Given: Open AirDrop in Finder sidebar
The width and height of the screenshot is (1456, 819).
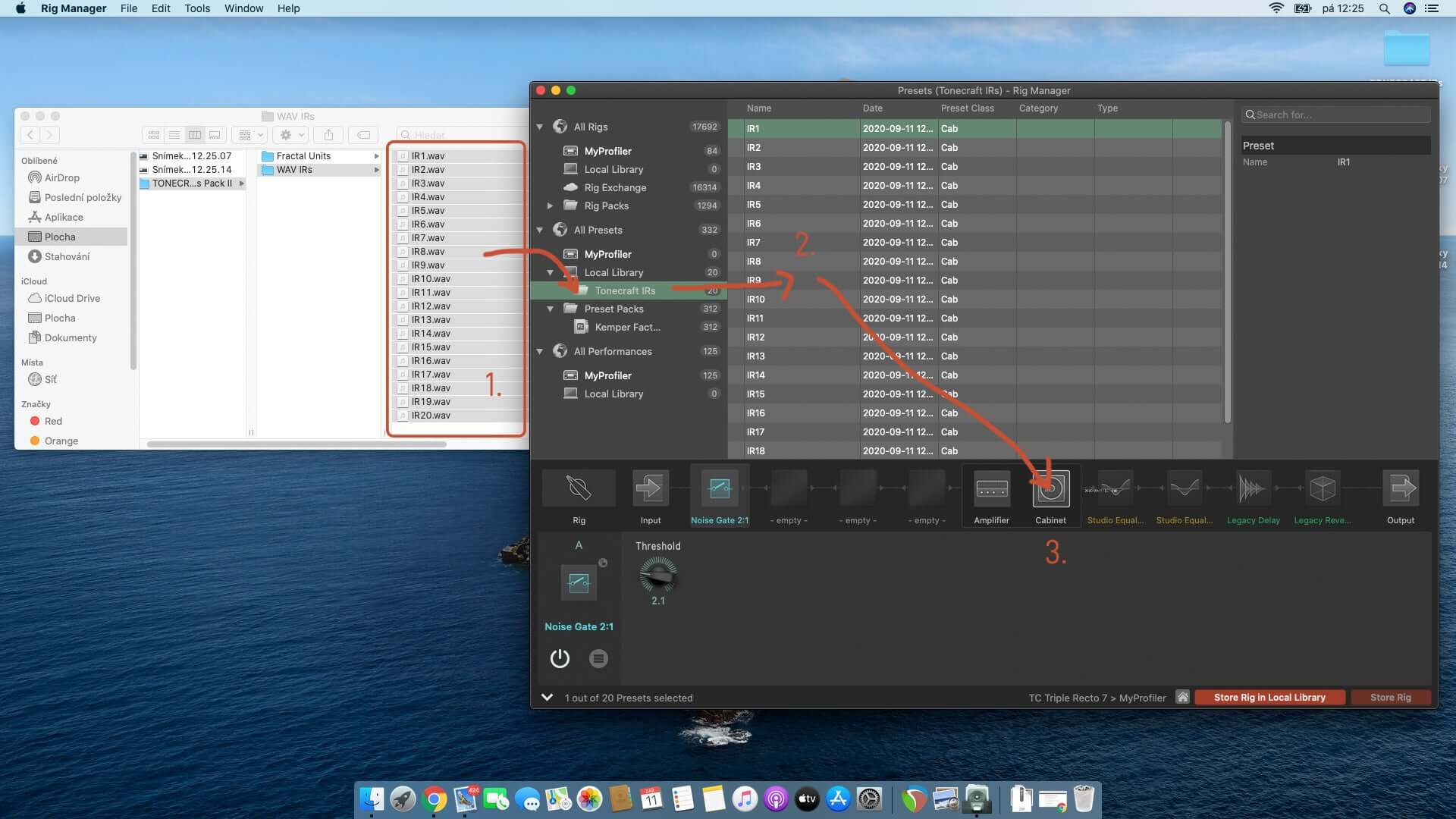Looking at the screenshot, I should coord(61,177).
